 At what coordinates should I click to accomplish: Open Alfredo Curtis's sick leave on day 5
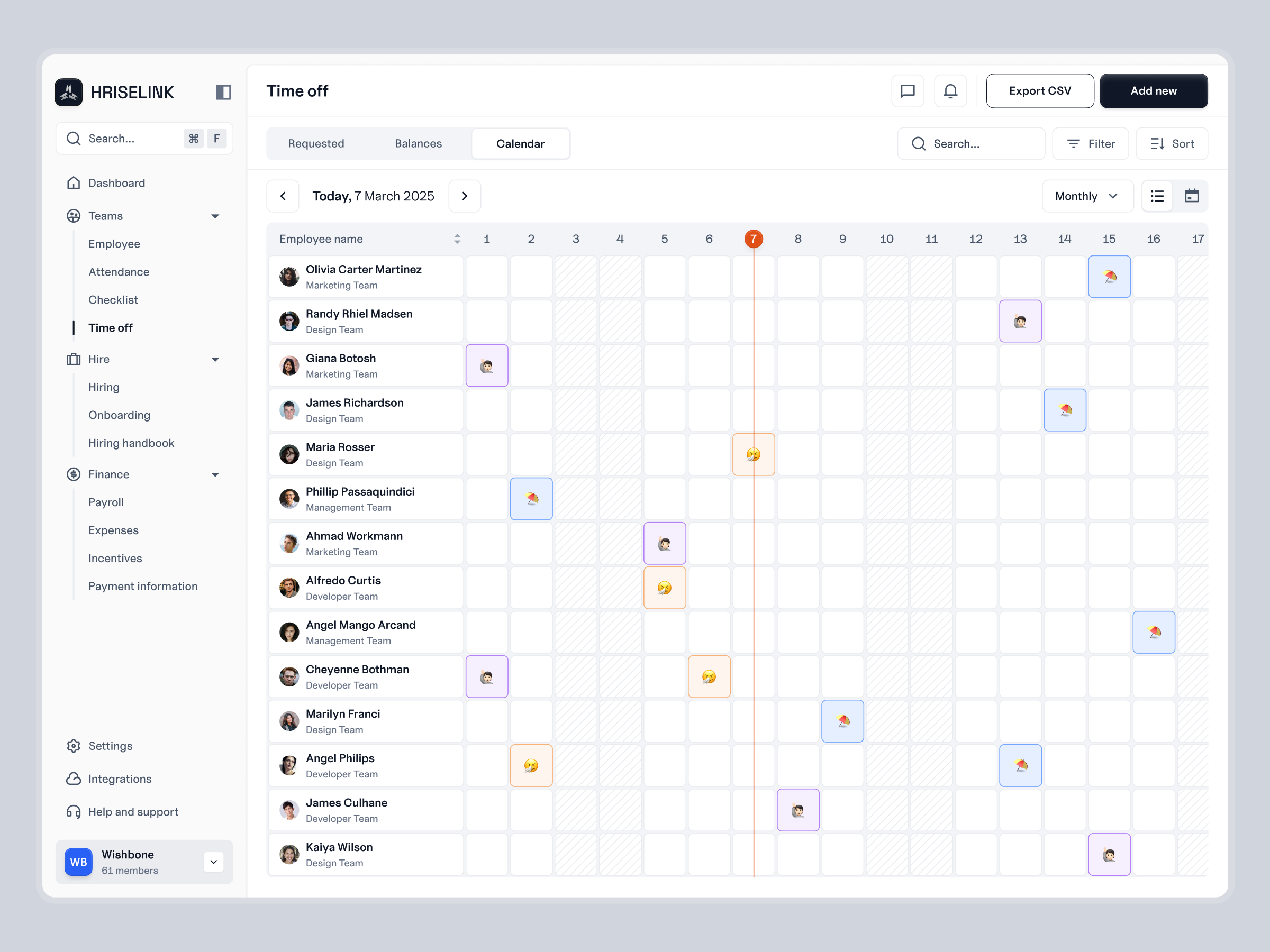665,588
